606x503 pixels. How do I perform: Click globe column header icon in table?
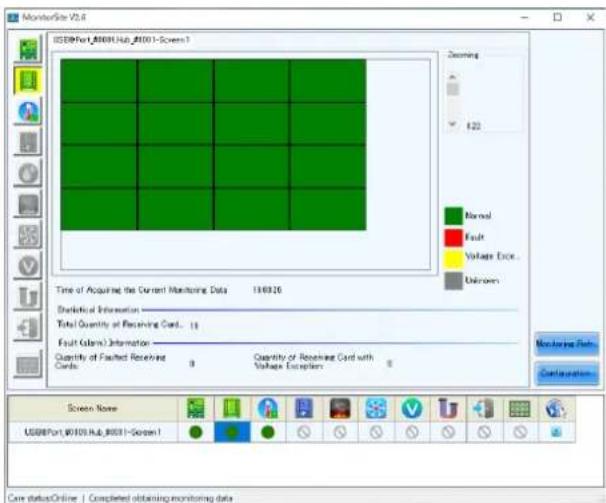tap(555, 408)
